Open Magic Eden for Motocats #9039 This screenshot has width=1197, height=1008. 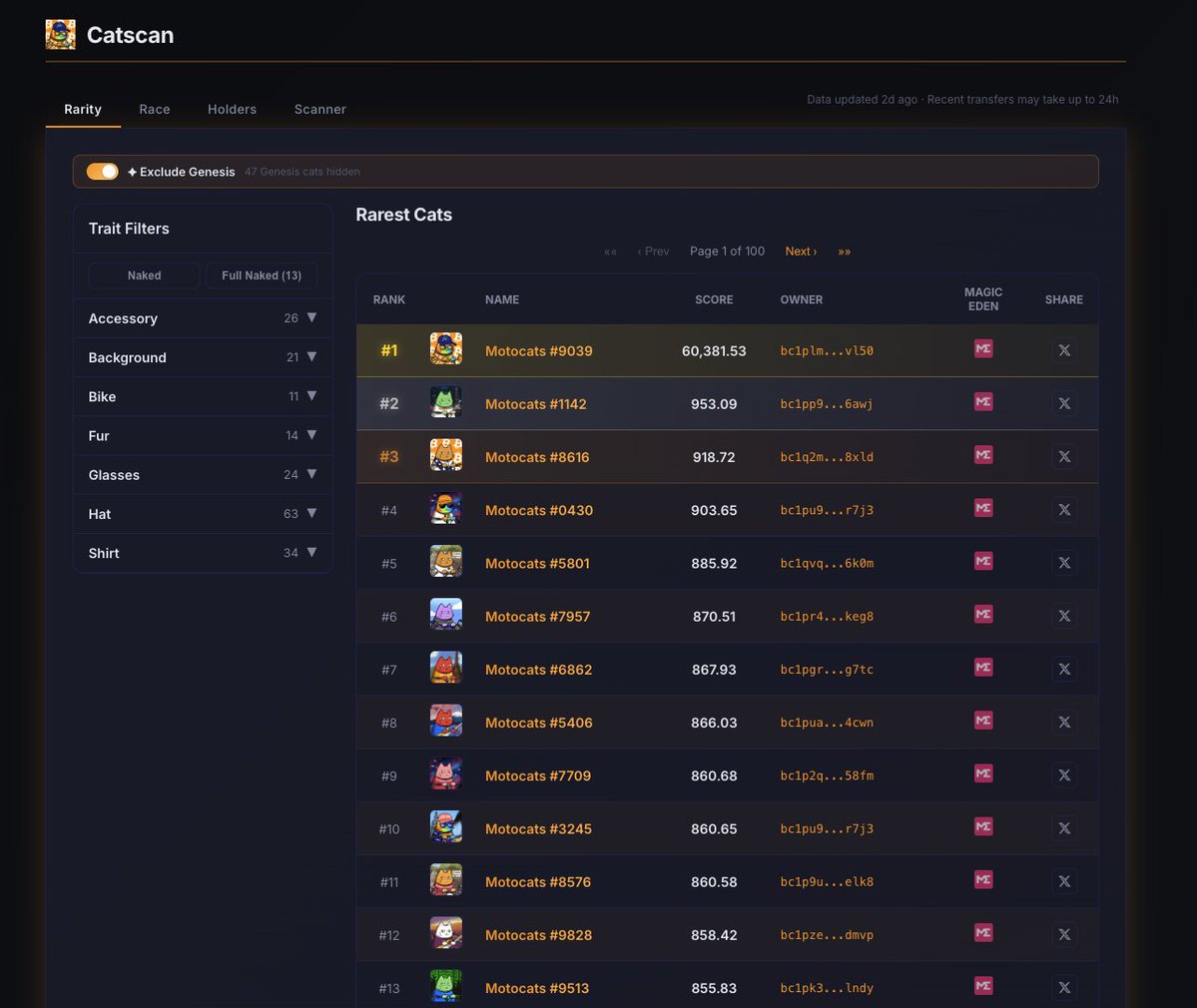tap(983, 349)
